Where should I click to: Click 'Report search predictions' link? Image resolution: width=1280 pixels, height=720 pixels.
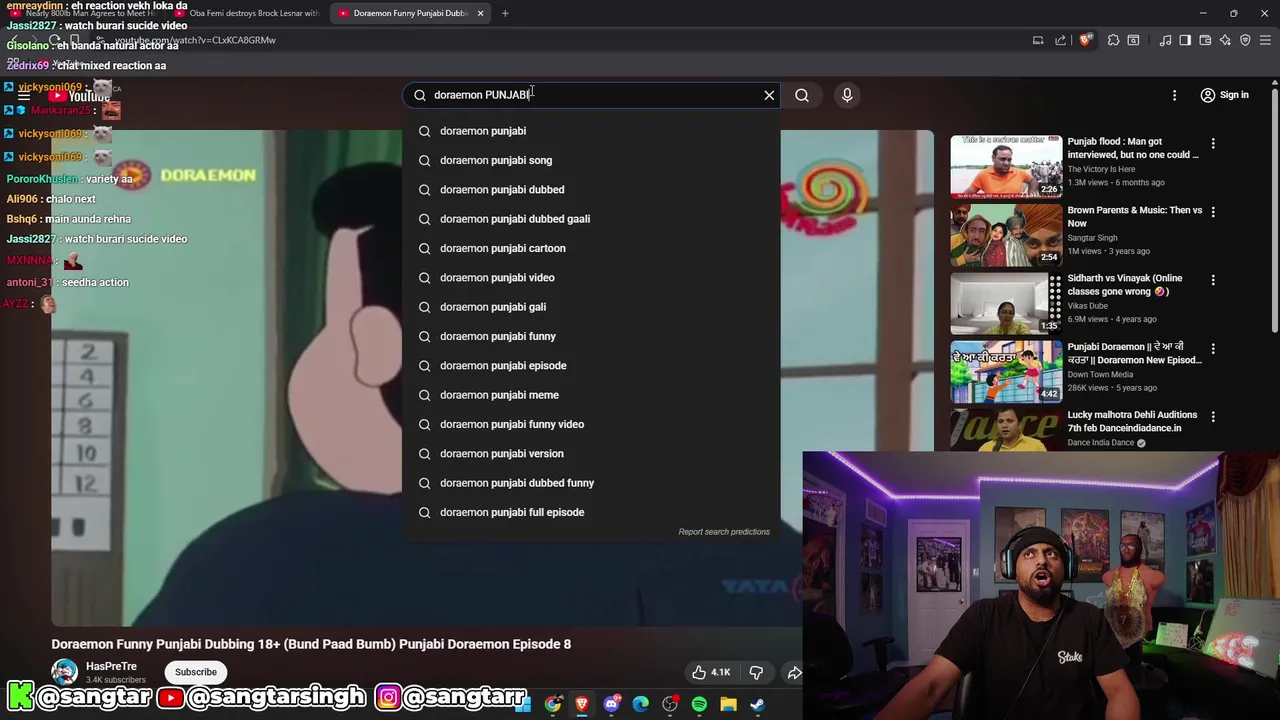pos(724,532)
